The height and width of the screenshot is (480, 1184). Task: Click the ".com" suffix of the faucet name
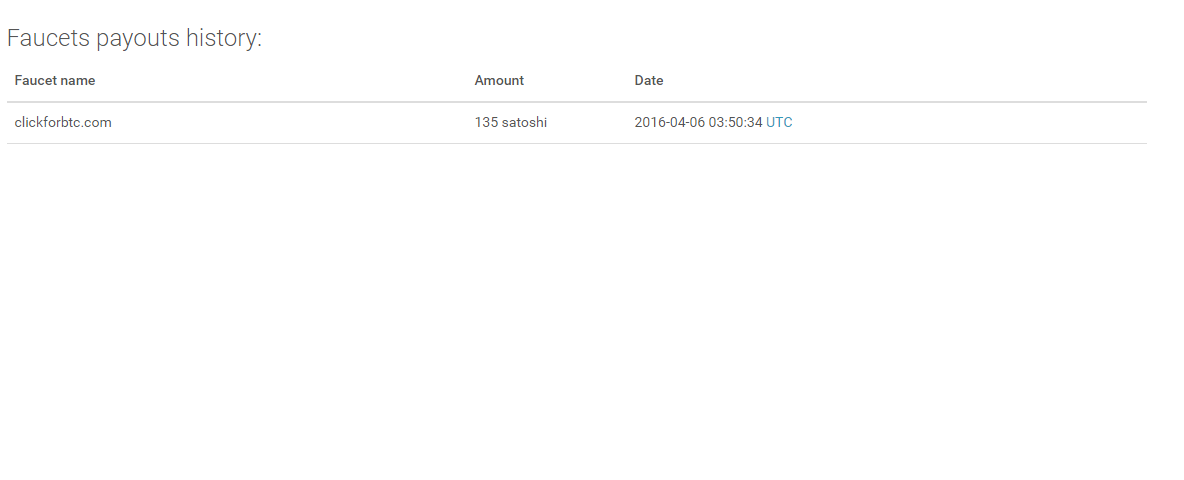99,123
